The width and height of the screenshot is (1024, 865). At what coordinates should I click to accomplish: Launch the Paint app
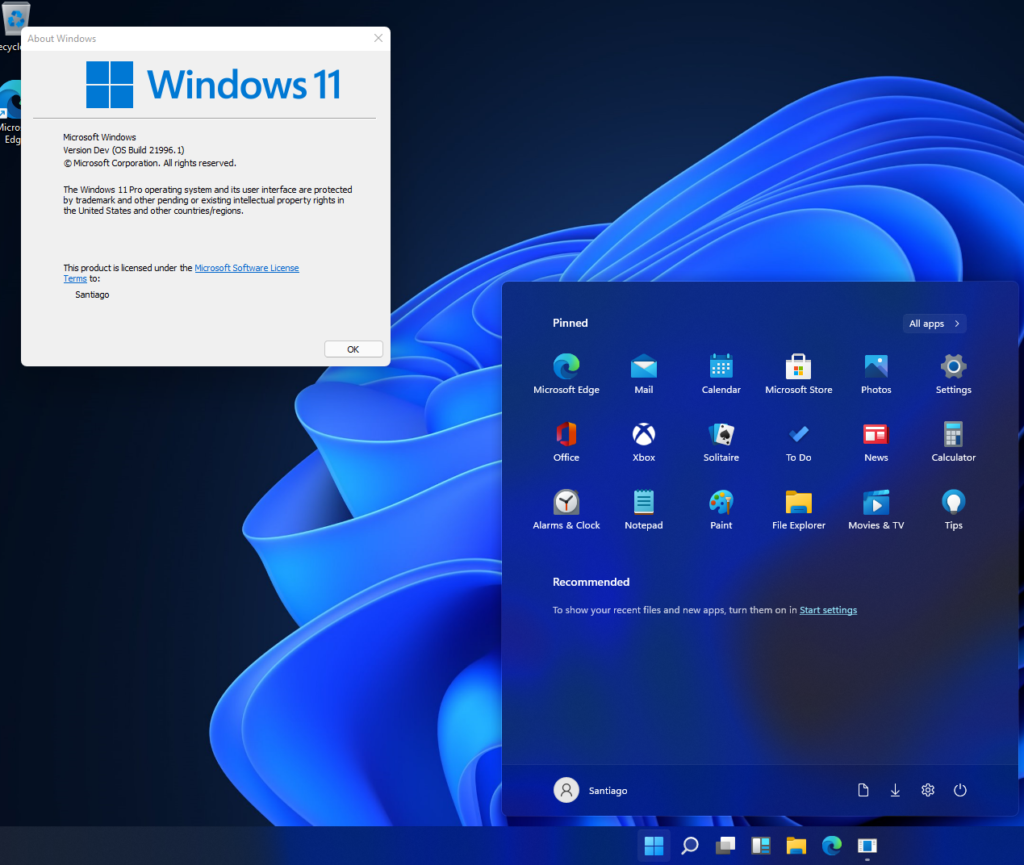721,503
